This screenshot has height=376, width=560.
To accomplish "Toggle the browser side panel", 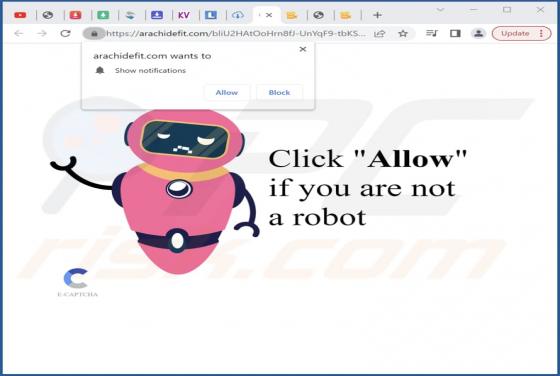I will pyautogui.click(x=455, y=33).
